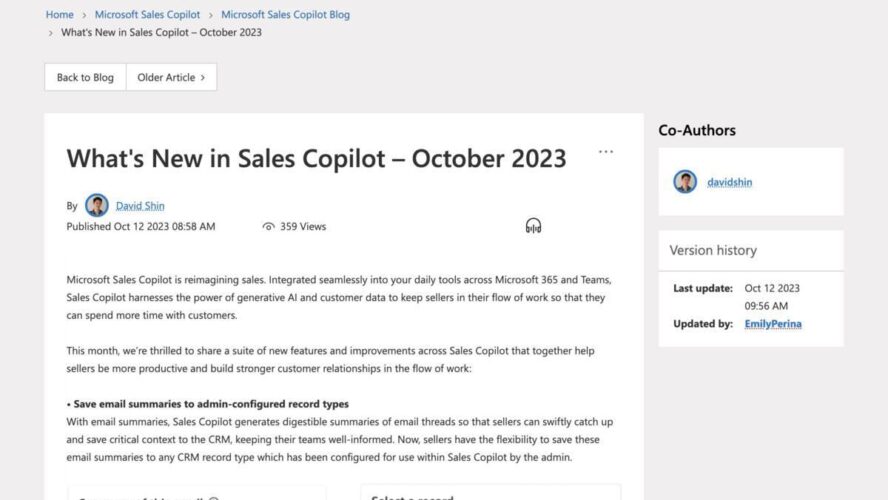
Task: Click the Save email summaries bold heading
Action: click(x=211, y=404)
